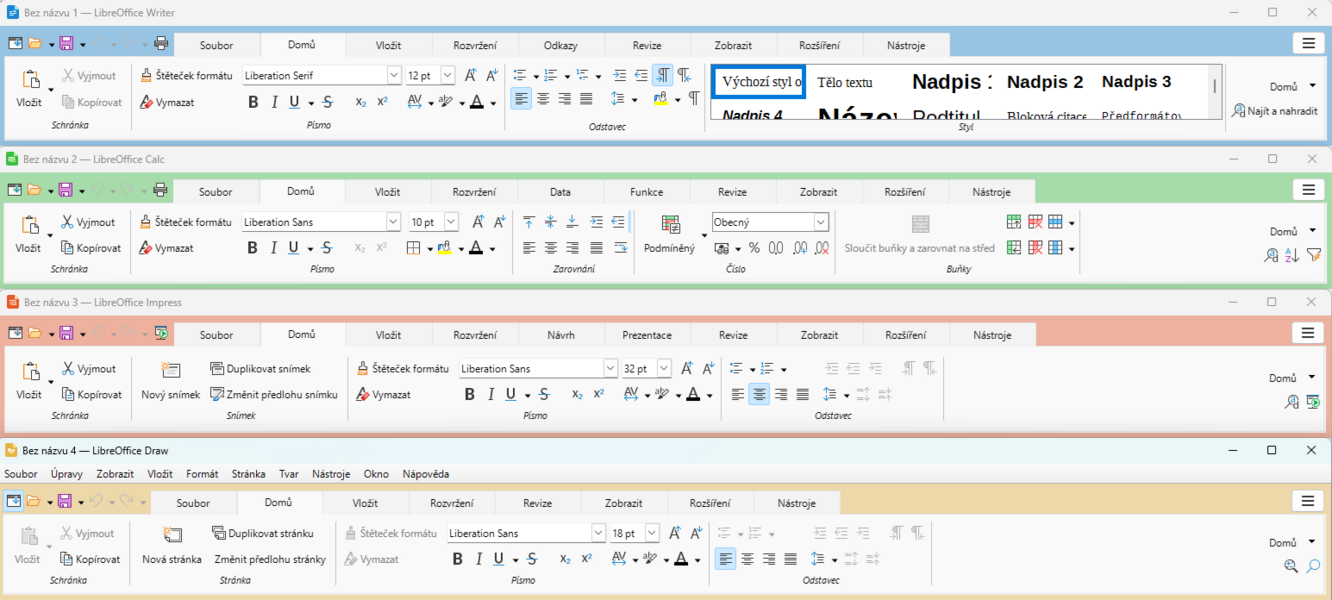Click Draw zoom magnifier icon at right
Viewport: 1332px width, 600px height.
click(x=1313, y=567)
